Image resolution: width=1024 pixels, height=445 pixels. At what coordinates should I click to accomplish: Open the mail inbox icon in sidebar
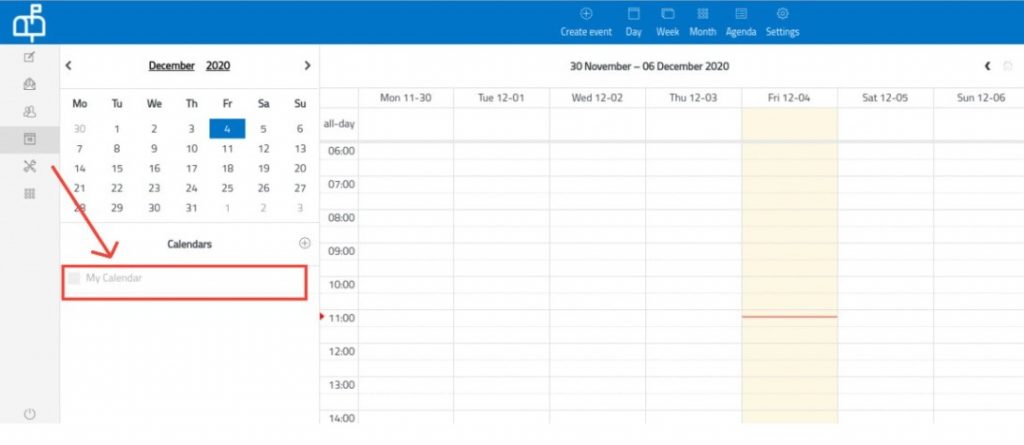(30, 84)
